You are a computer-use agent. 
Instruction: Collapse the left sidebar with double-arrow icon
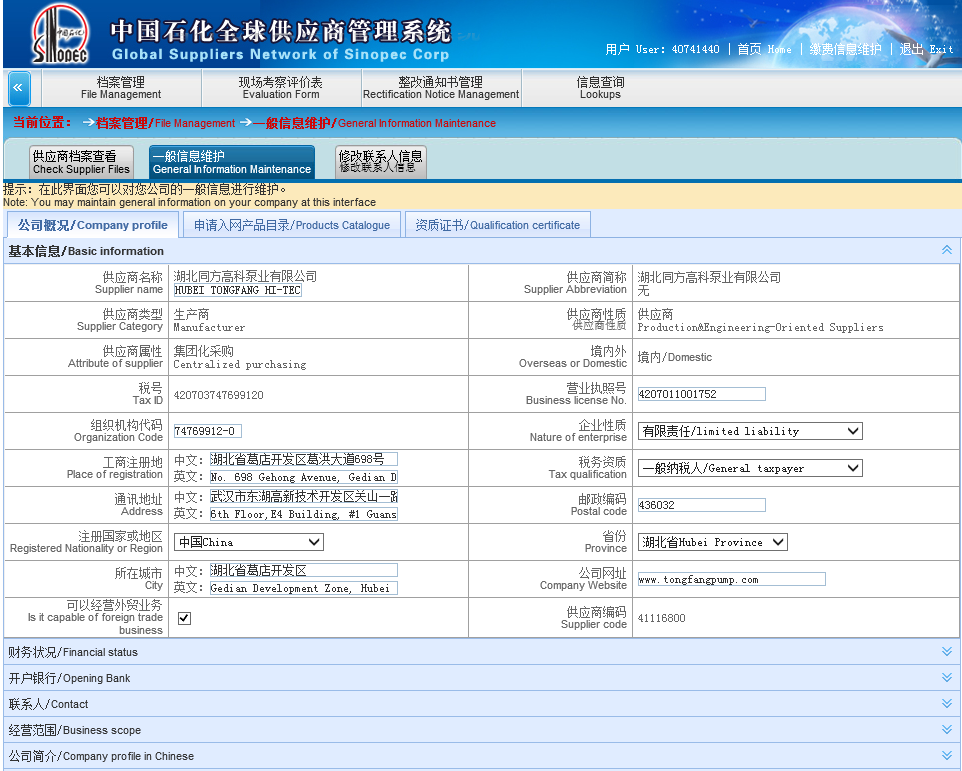19,89
